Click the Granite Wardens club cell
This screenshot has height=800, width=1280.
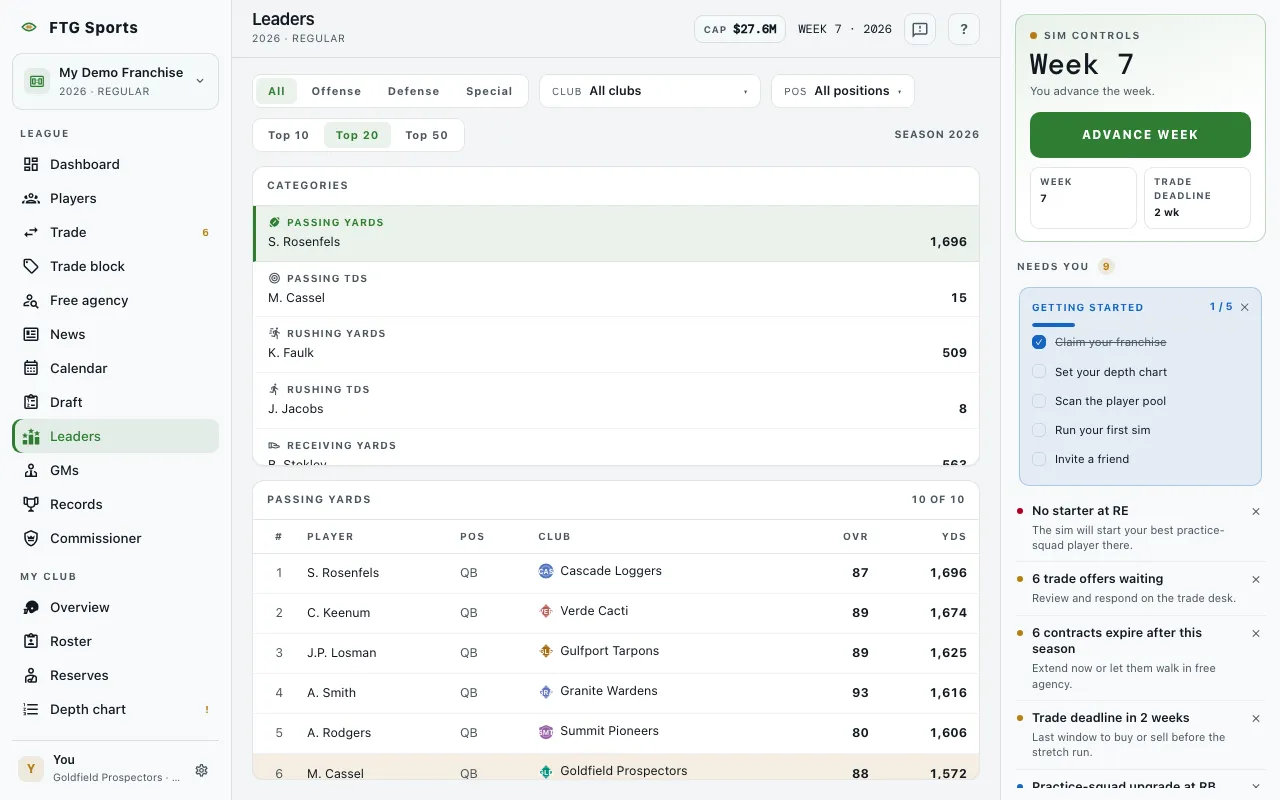598,691
